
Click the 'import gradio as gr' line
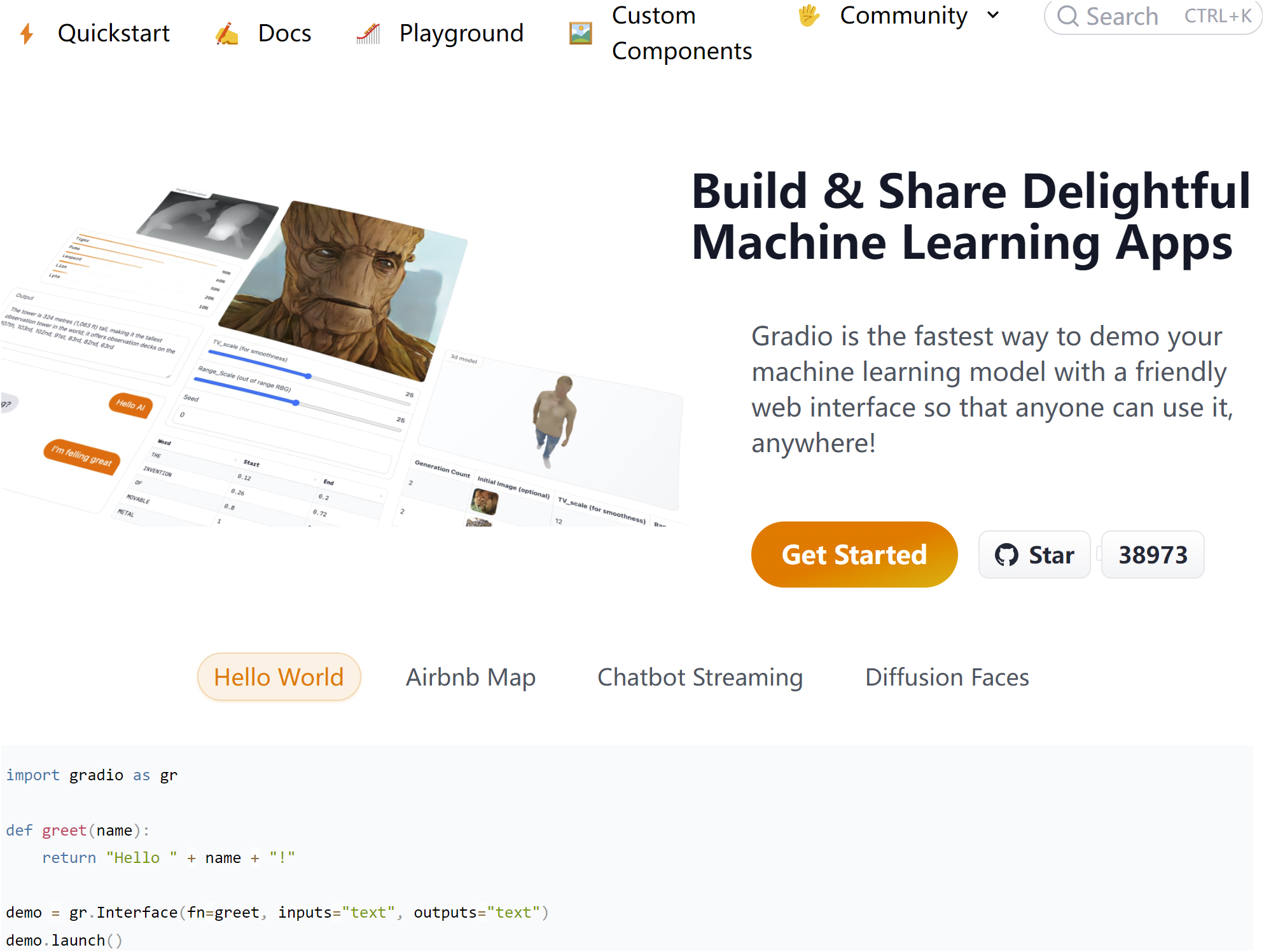[x=92, y=775]
